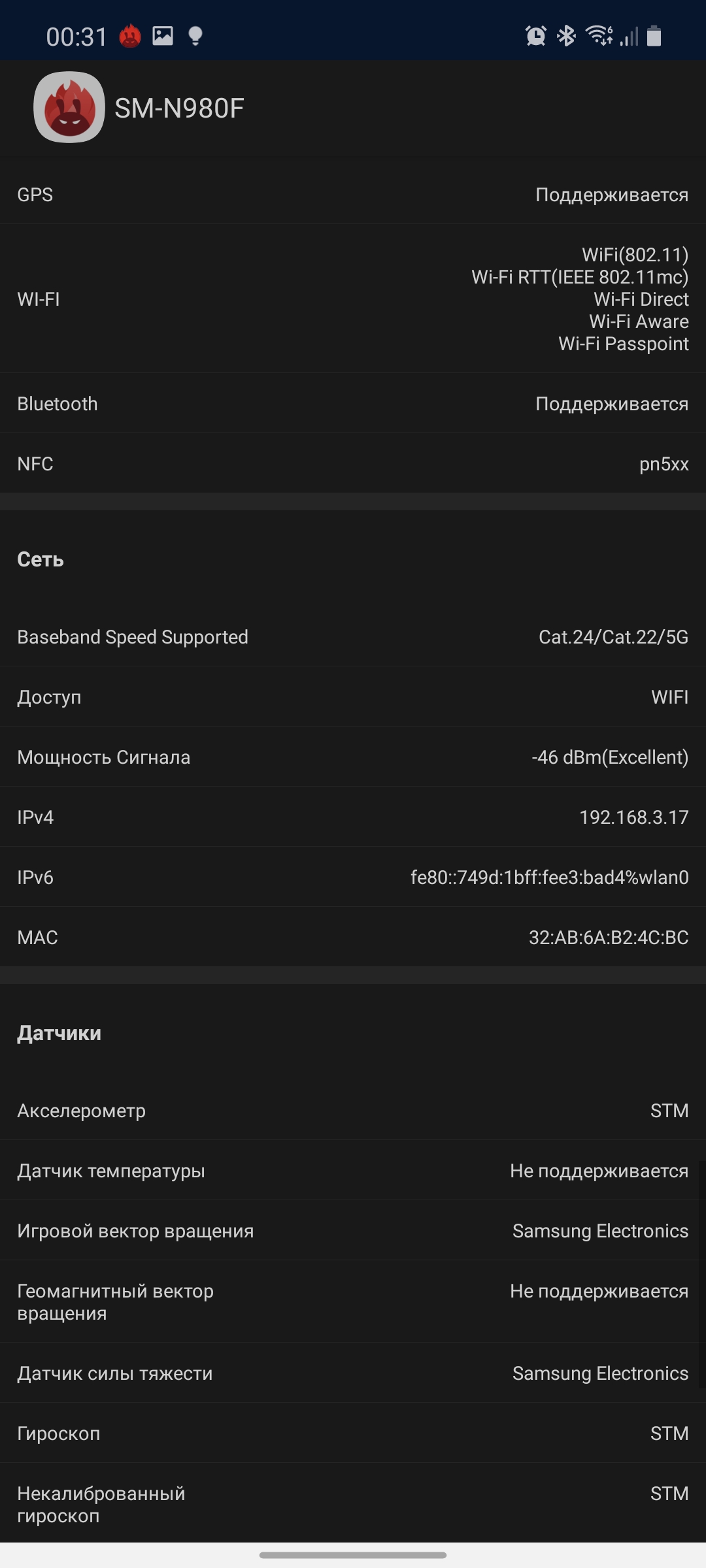Tap the AnTuTu notification icon

(130, 36)
